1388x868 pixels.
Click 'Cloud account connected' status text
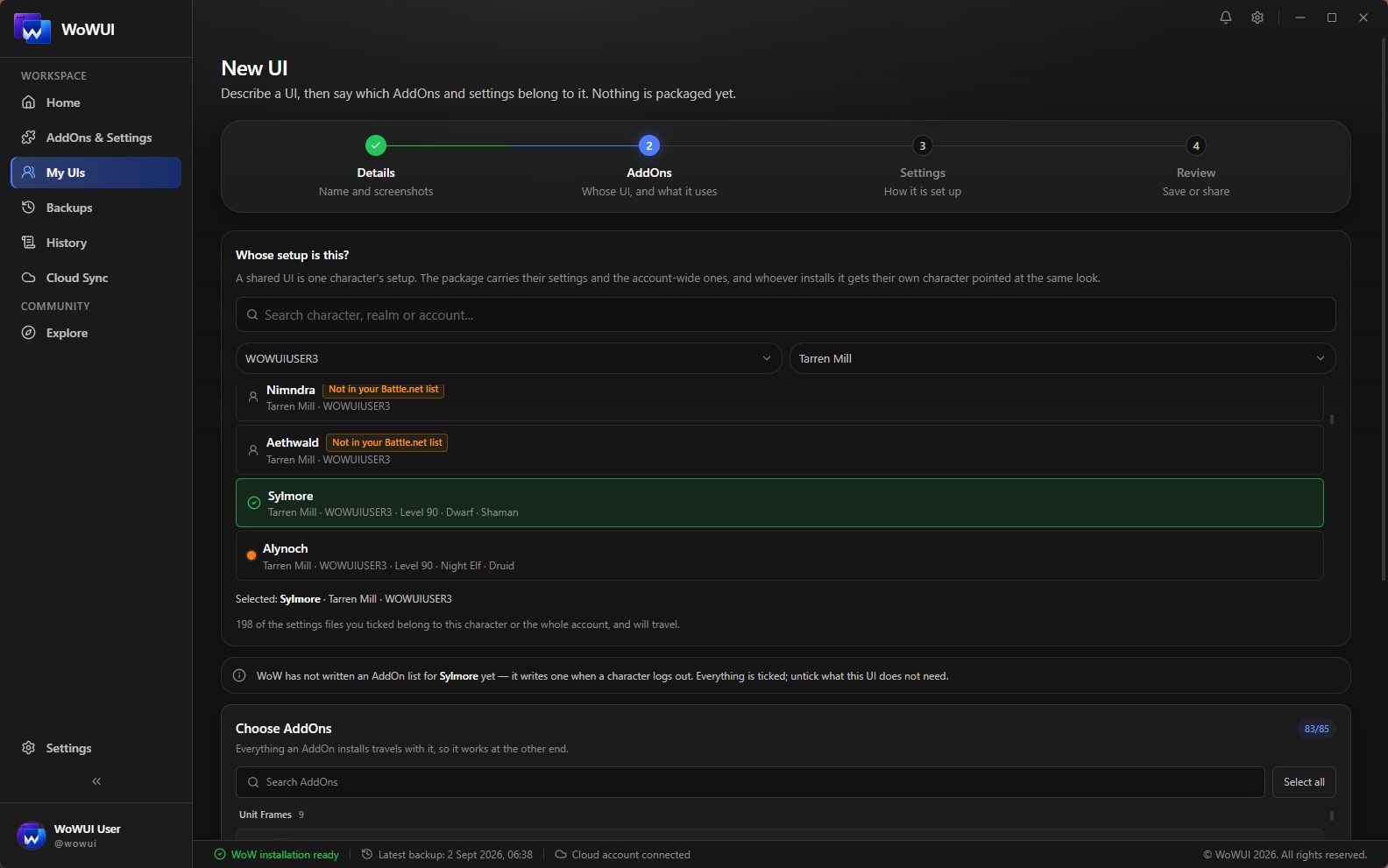[x=631, y=855]
